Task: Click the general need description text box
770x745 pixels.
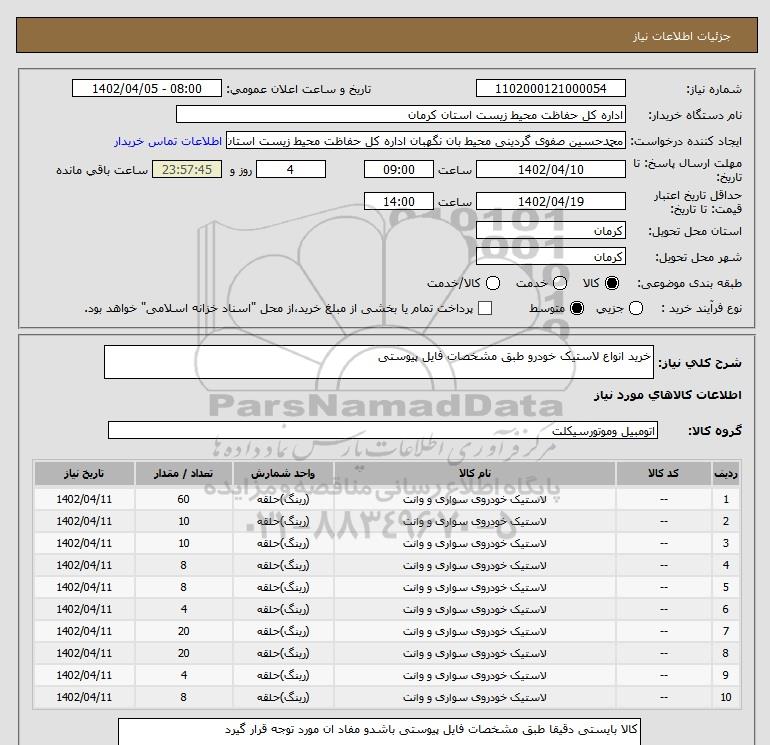Action: tap(379, 362)
